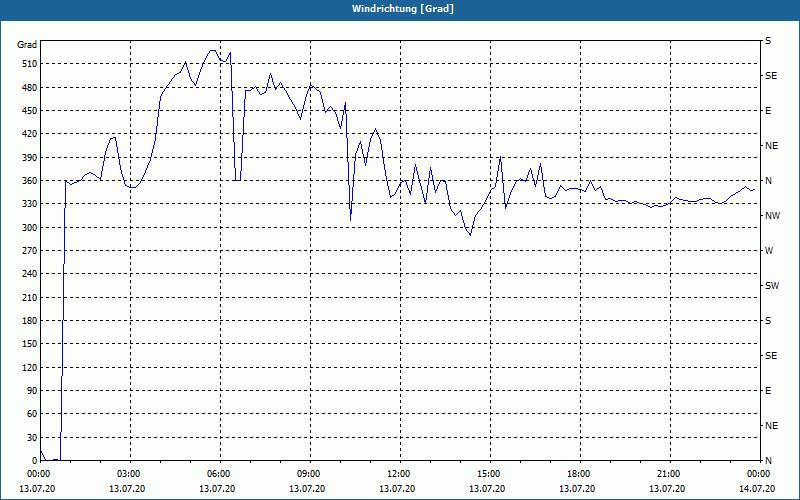This screenshot has width=800, height=500.
Task: Click the y-axis value '120'
Action: click(30, 367)
